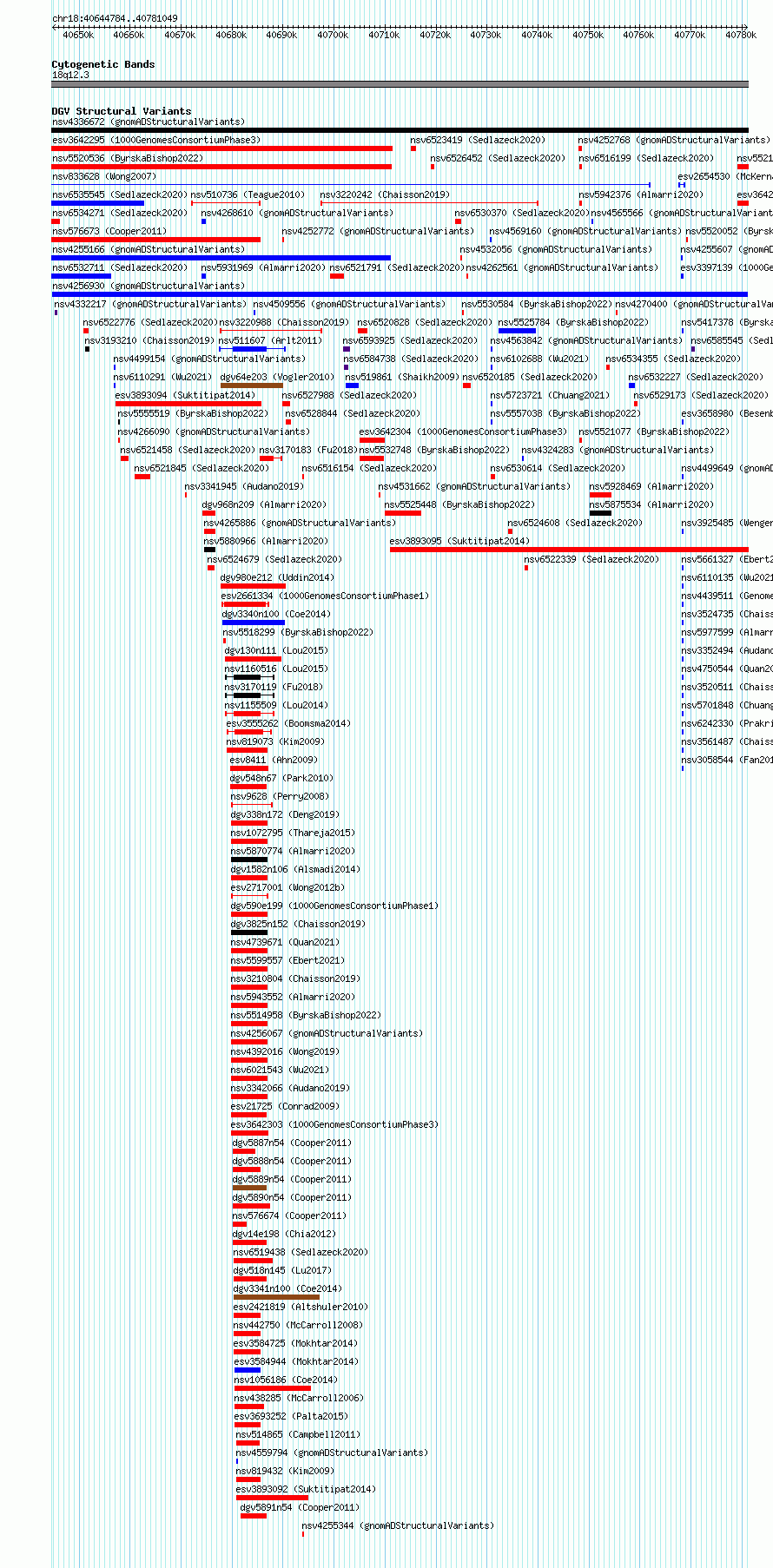Image resolution: width=773 pixels, height=1568 pixels.
Task: Open dgv14e198 (Chia2012) entry
Action: pos(284,1234)
